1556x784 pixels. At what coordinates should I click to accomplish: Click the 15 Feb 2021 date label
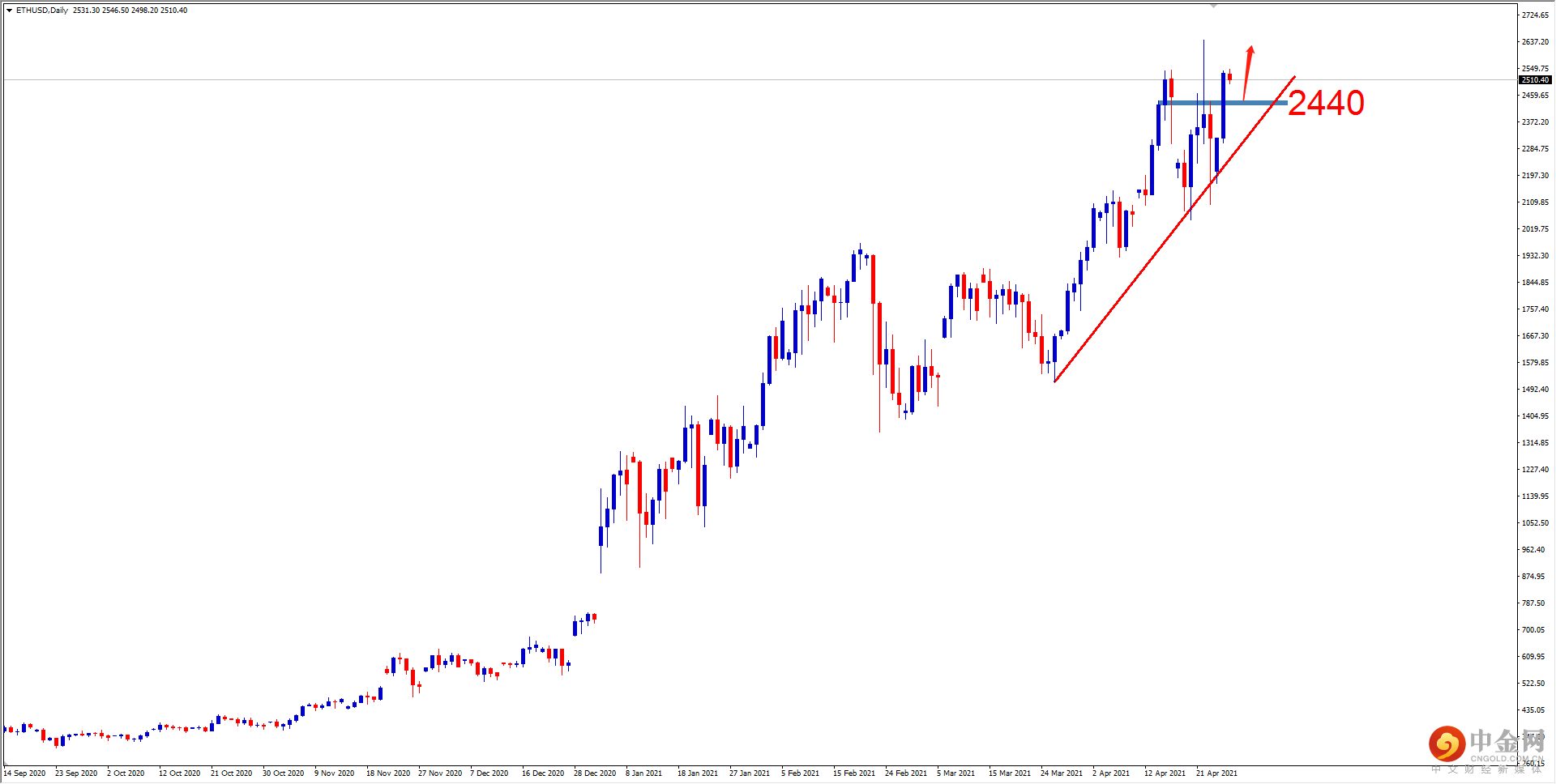pos(854,773)
